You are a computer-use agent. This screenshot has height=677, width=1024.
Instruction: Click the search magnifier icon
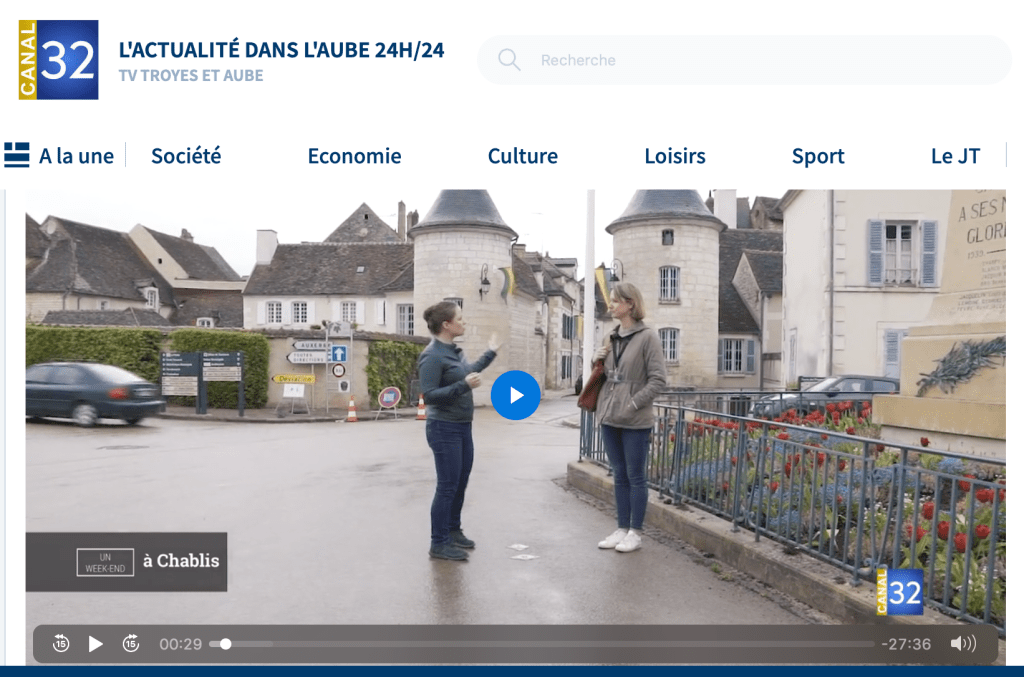[x=509, y=60]
